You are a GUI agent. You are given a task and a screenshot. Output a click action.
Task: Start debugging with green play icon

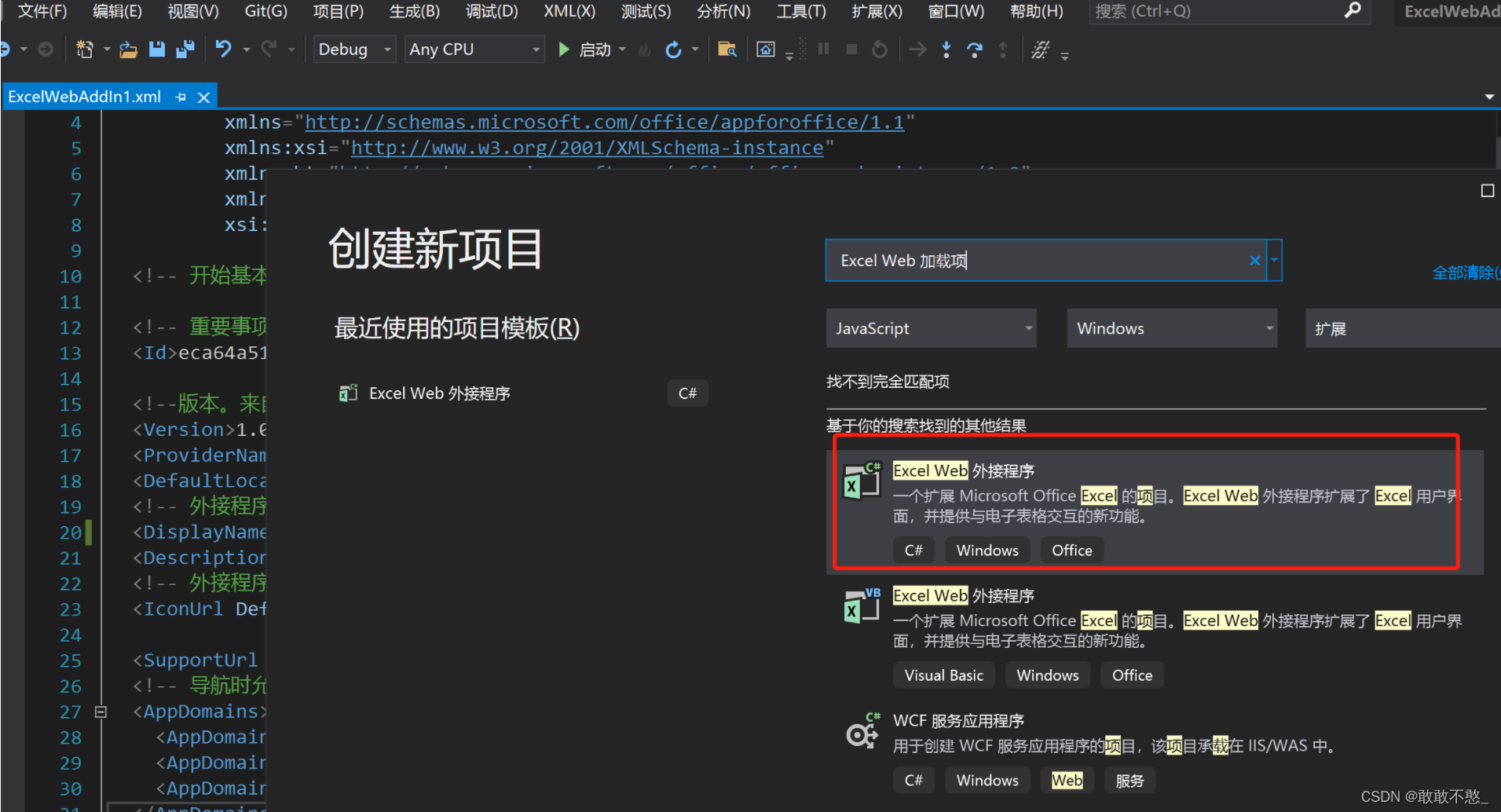(563, 49)
